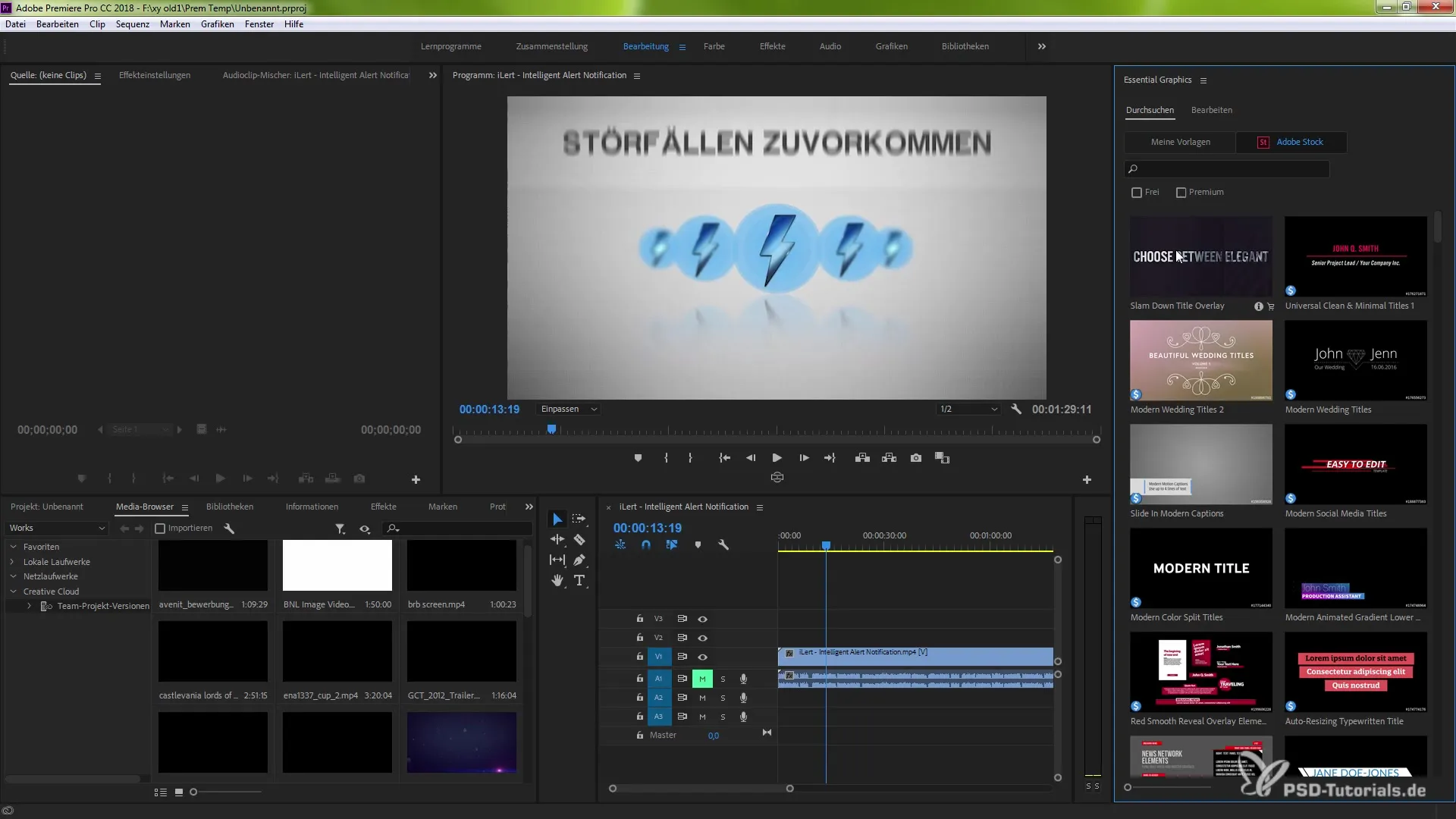This screenshot has height=819, width=1456.
Task: Click the Extract button
Action: pos(889,458)
